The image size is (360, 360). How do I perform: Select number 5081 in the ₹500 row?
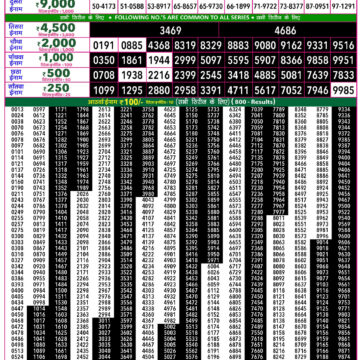pyautogui.click(x=291, y=75)
